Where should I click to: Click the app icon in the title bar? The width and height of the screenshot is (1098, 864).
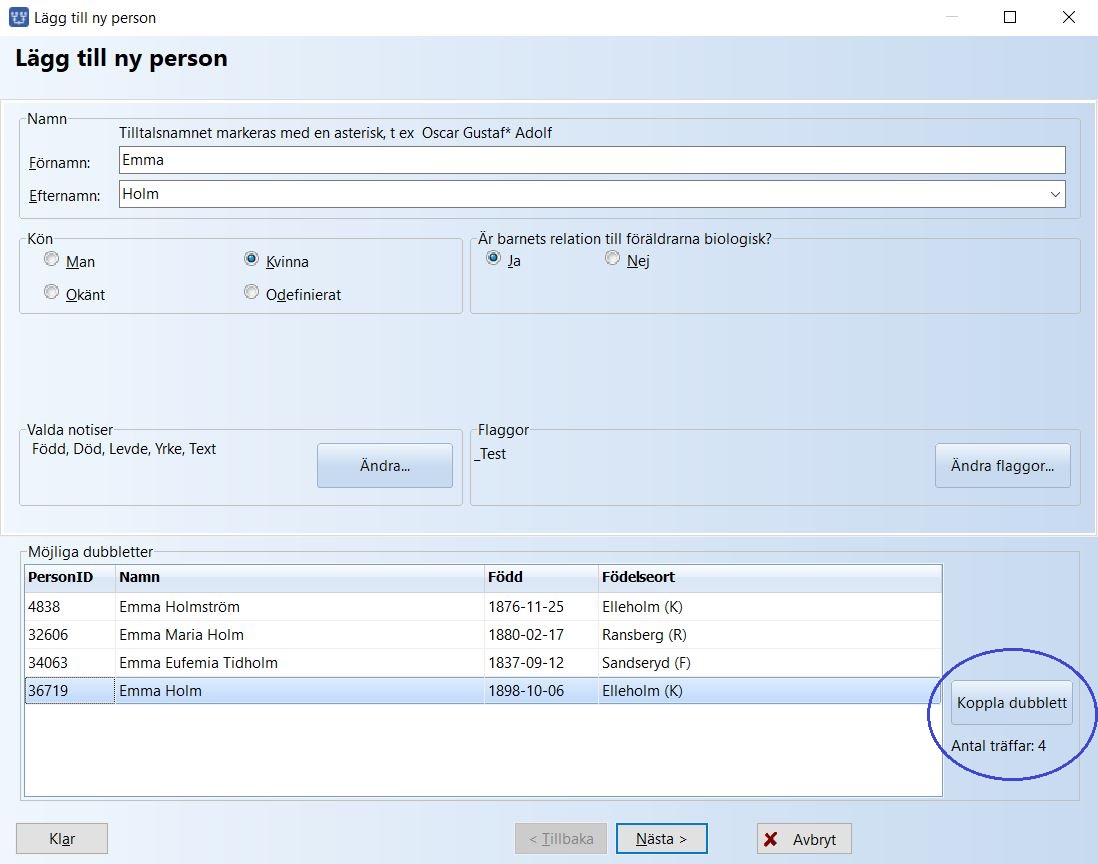coord(18,17)
